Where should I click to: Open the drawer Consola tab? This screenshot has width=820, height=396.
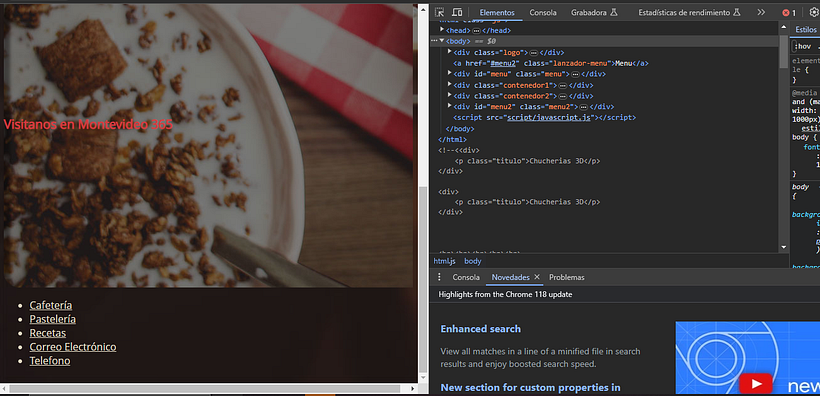[466, 277]
